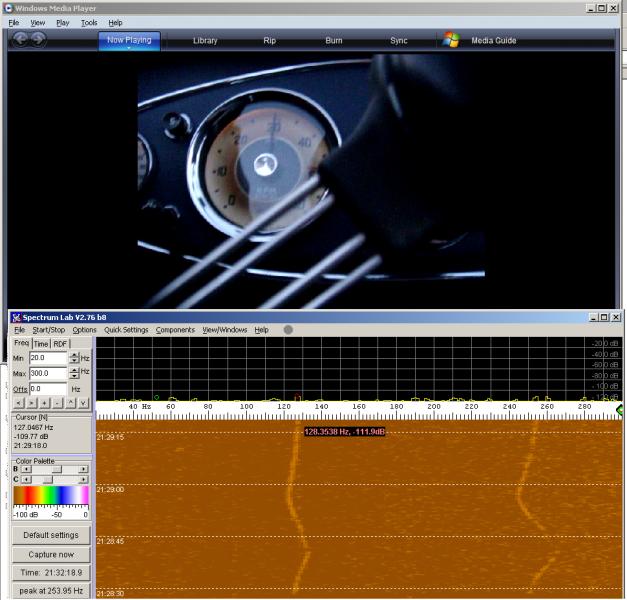The width and height of the screenshot is (627, 600).
Task: Click the rainbow color palette bar
Action: (x=50, y=496)
